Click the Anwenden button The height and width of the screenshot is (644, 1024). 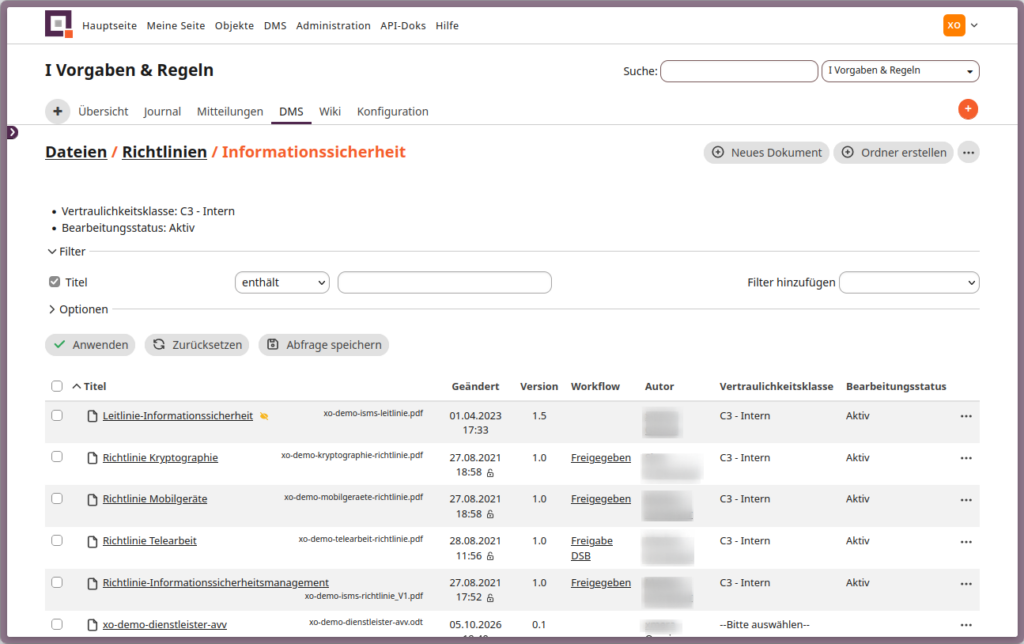[x=90, y=345]
